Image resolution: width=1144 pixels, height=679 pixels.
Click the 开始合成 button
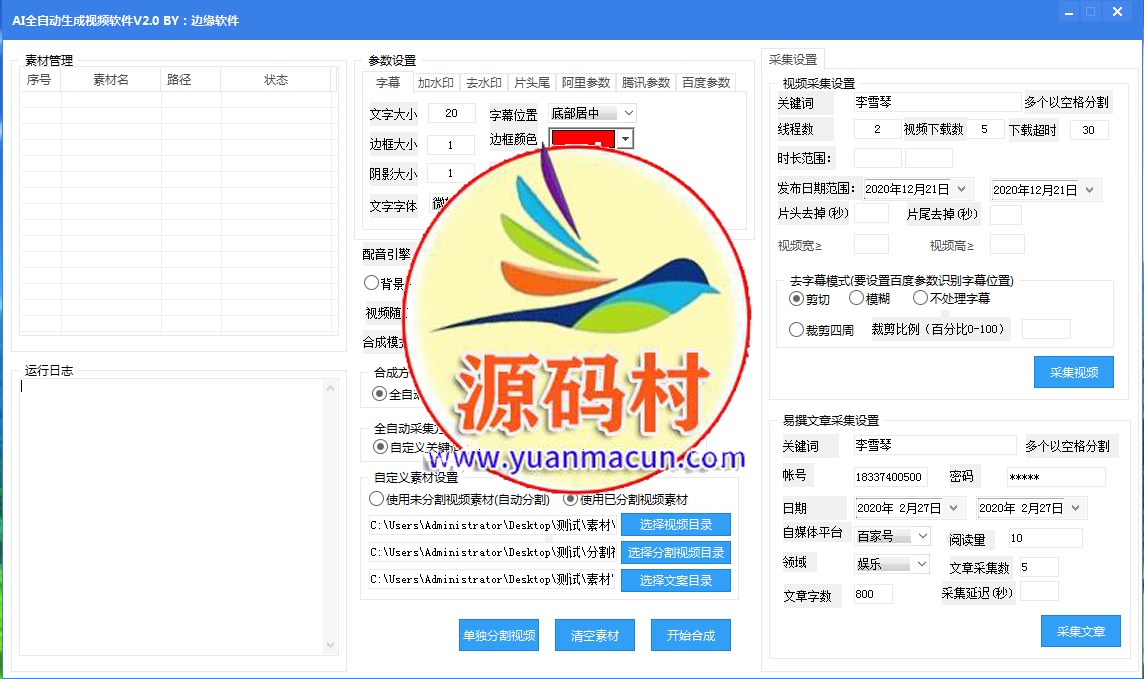pyautogui.click(x=690, y=634)
